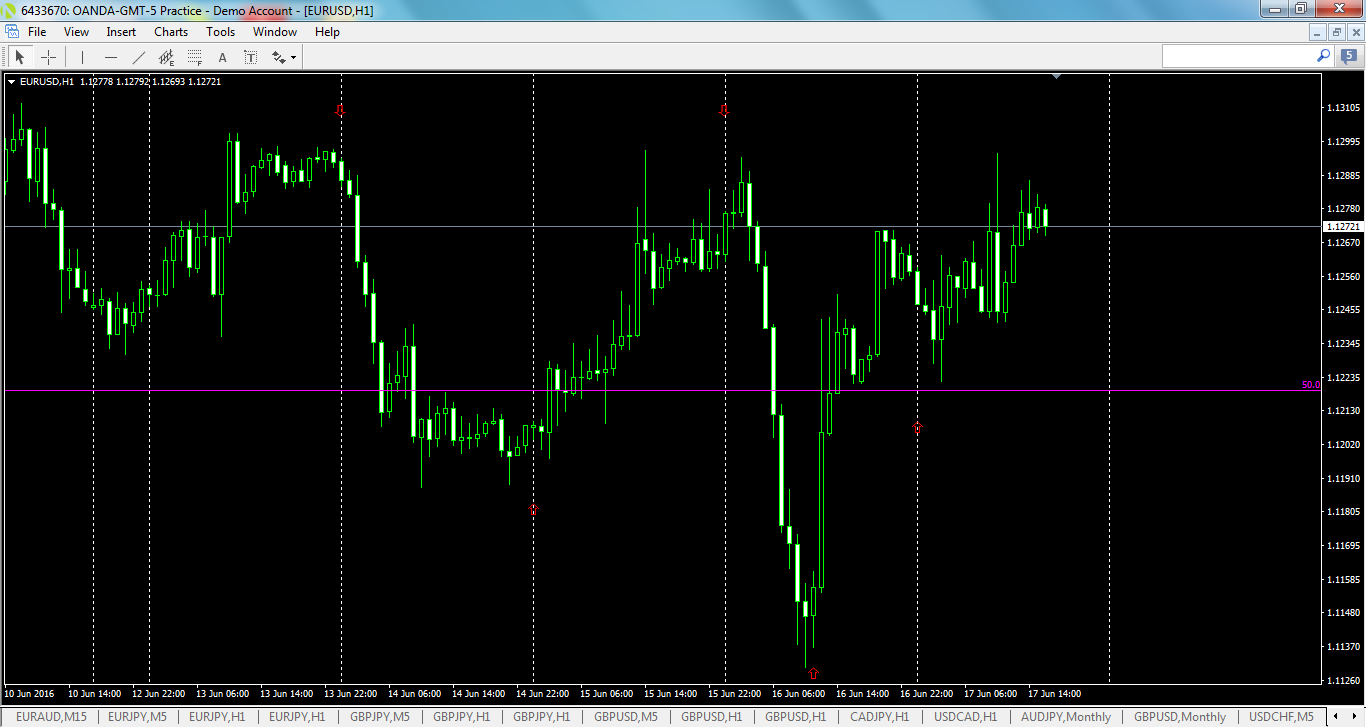
Task: Select the Fibonacci Retracement tool
Action: click(193, 57)
